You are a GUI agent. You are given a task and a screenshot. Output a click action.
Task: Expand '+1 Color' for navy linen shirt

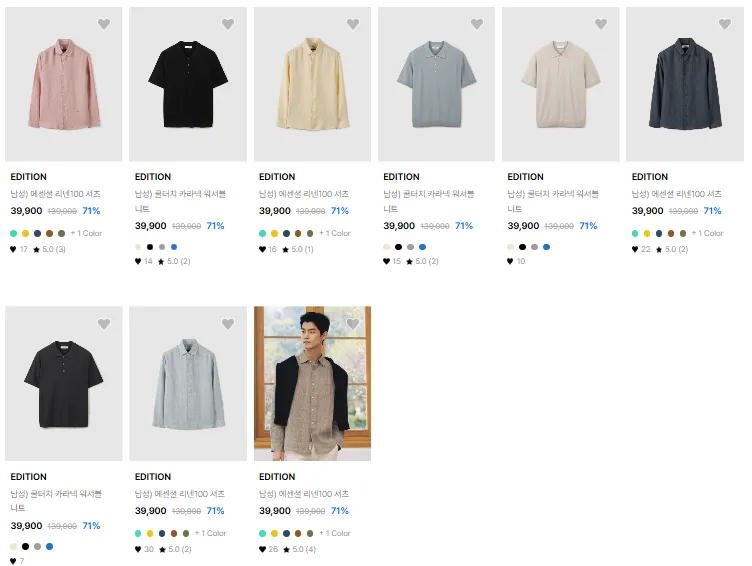click(x=707, y=233)
